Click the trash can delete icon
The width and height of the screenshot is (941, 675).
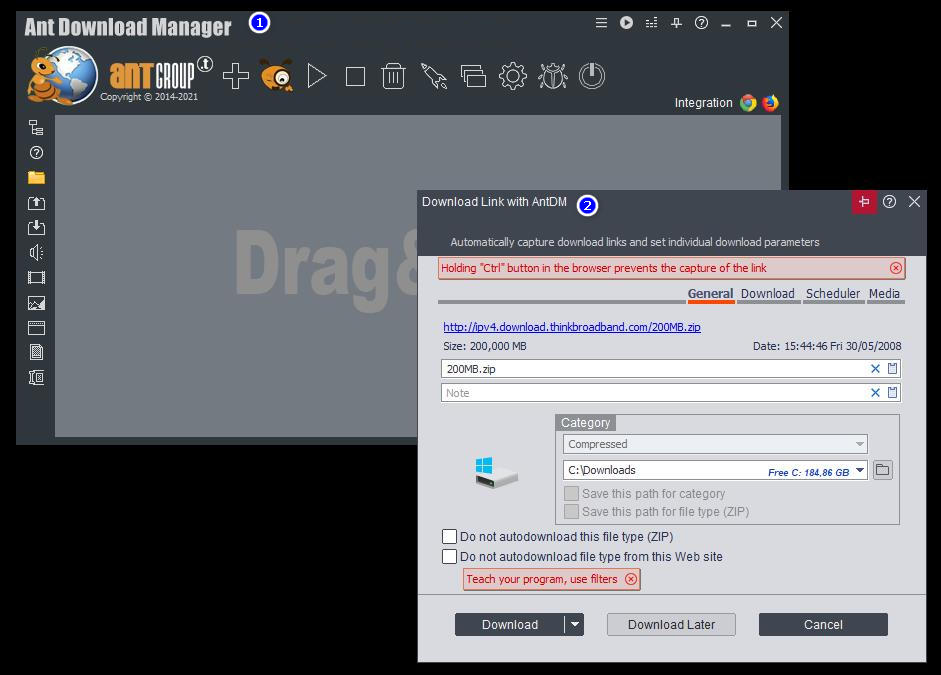(x=394, y=76)
